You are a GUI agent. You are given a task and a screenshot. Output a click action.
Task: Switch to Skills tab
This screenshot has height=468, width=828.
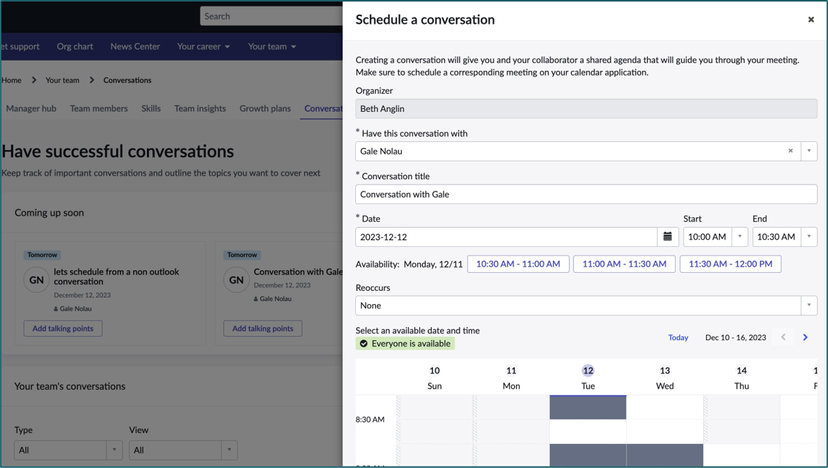(x=151, y=108)
